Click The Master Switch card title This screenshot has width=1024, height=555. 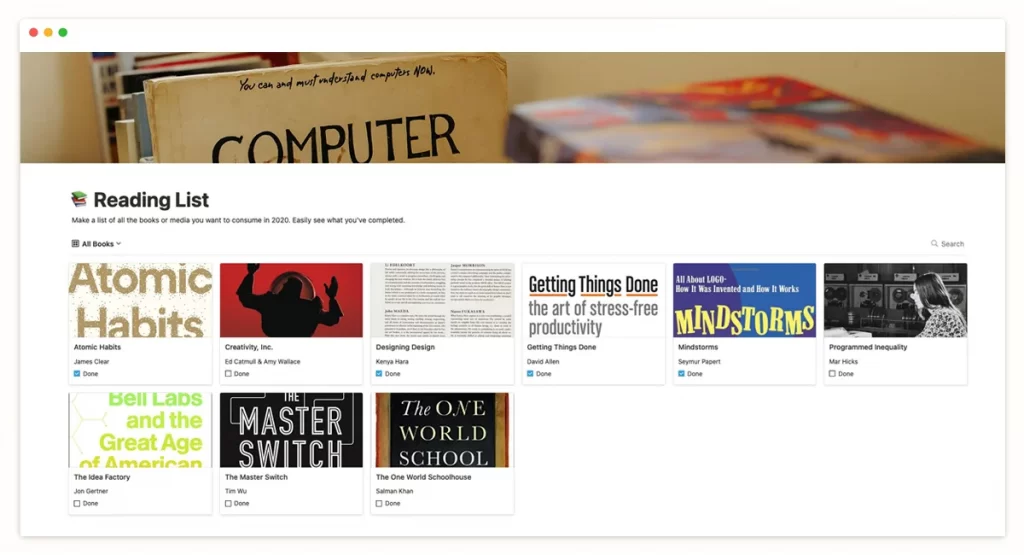click(x=256, y=477)
